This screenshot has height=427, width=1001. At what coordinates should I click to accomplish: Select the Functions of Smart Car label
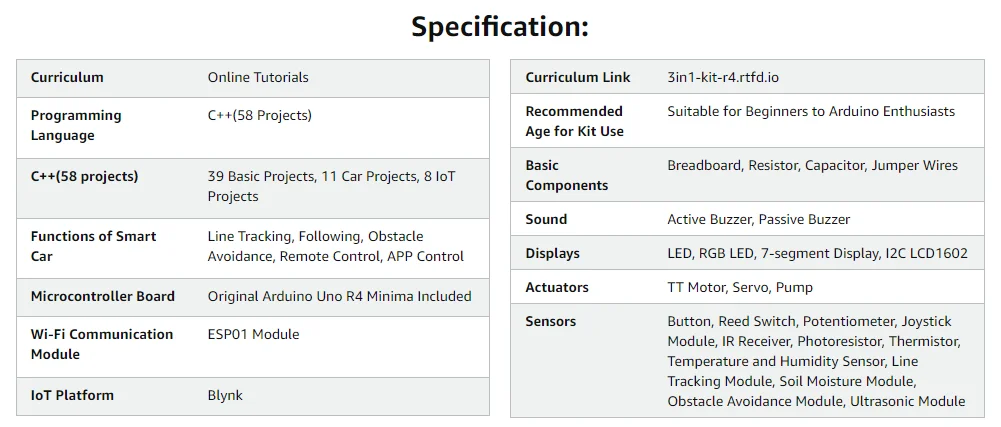(x=93, y=246)
